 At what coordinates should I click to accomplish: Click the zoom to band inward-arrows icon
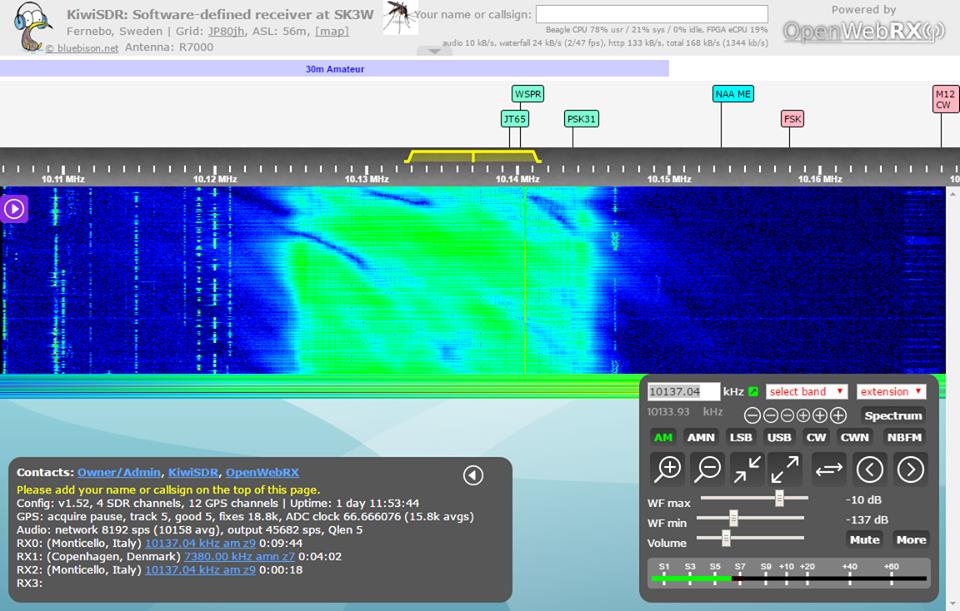point(747,468)
